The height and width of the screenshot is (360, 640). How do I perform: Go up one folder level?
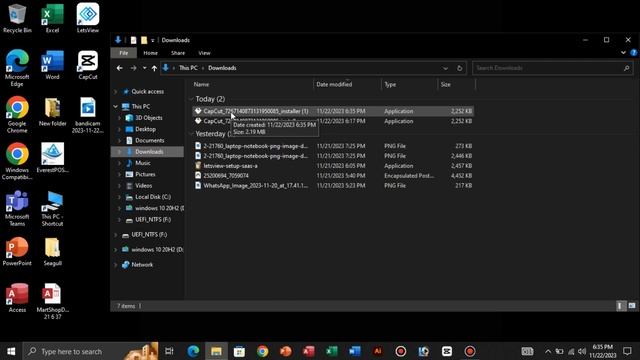154,68
